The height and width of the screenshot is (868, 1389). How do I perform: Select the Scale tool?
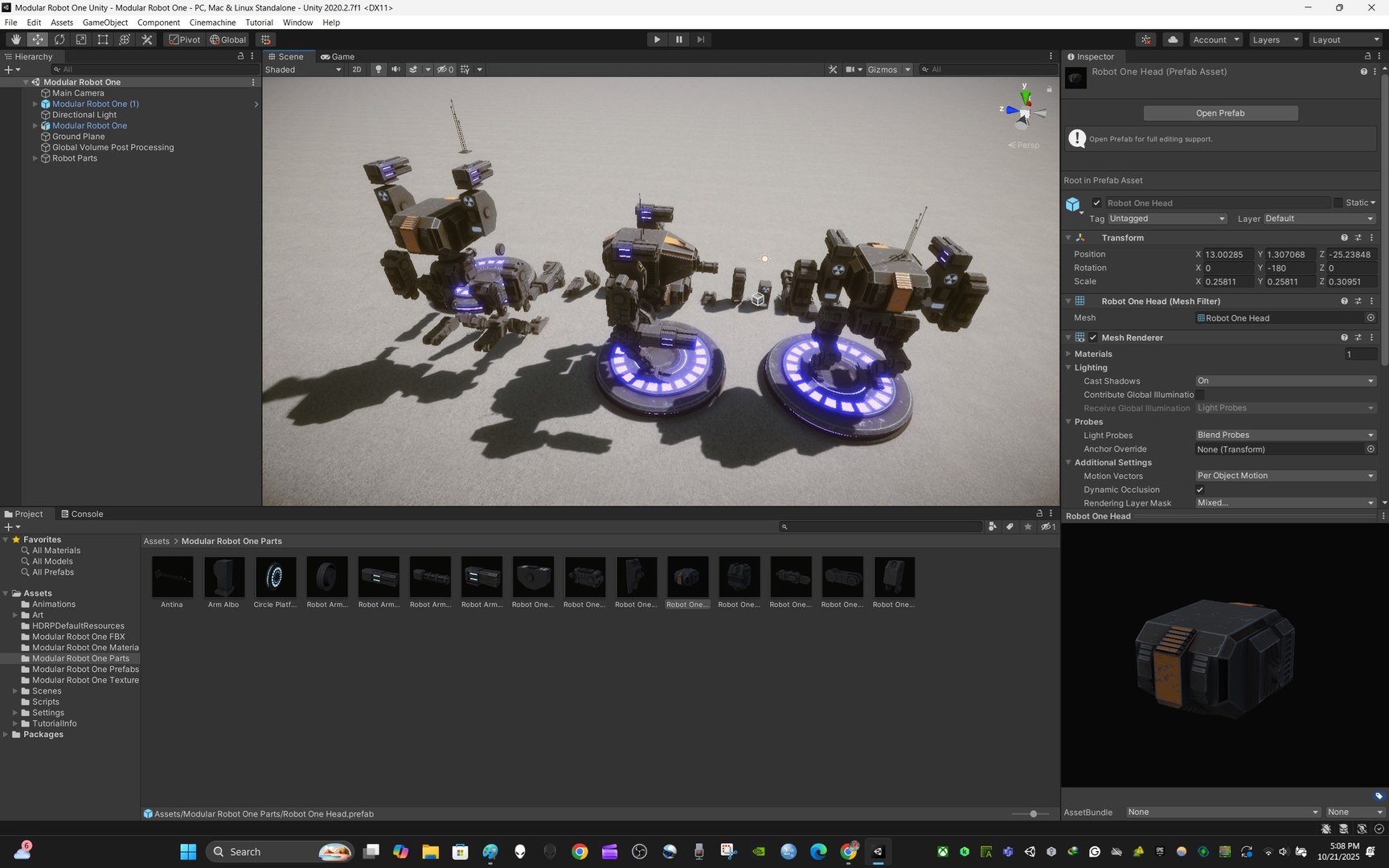coord(81,39)
